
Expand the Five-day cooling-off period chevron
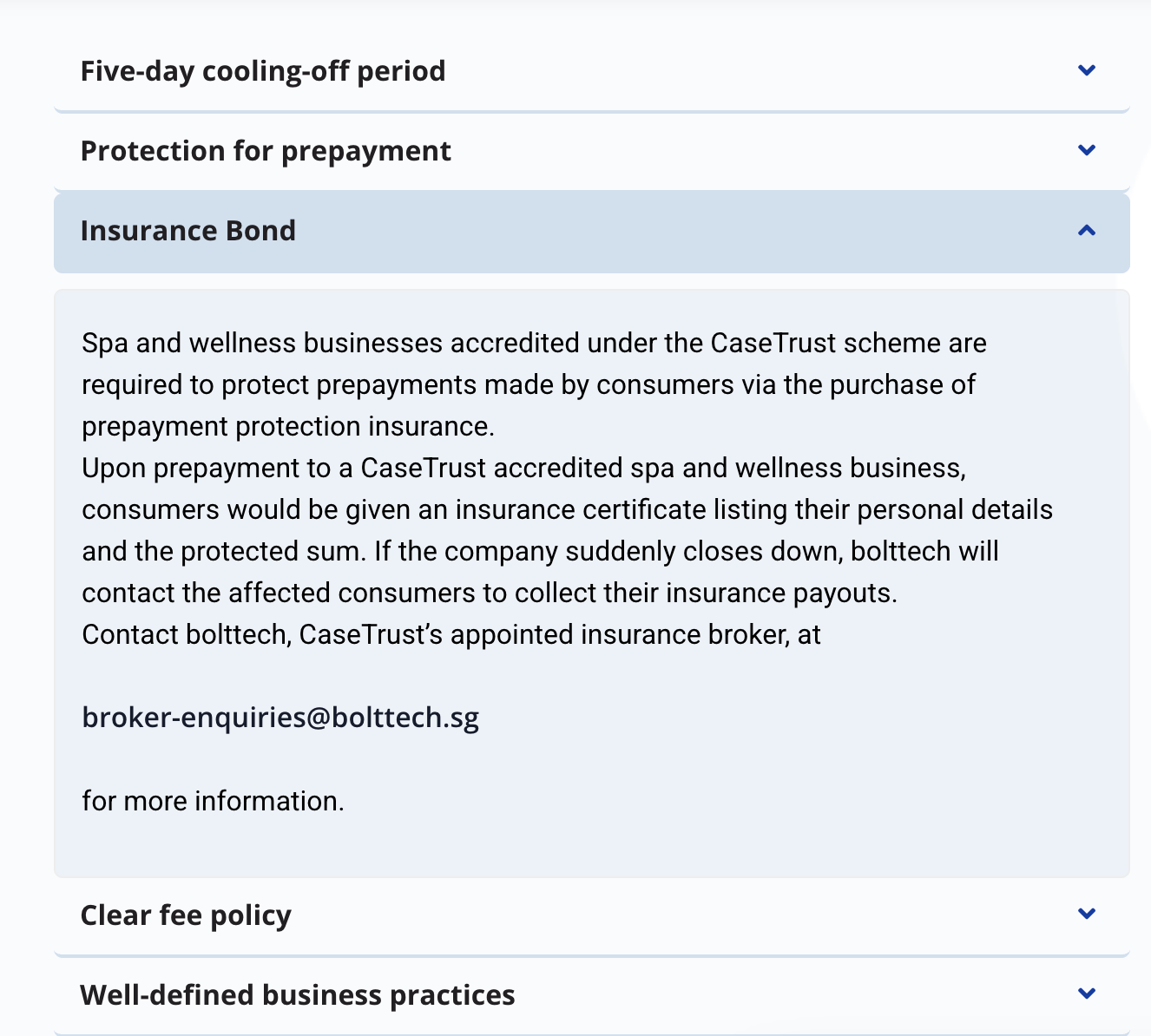[1086, 70]
